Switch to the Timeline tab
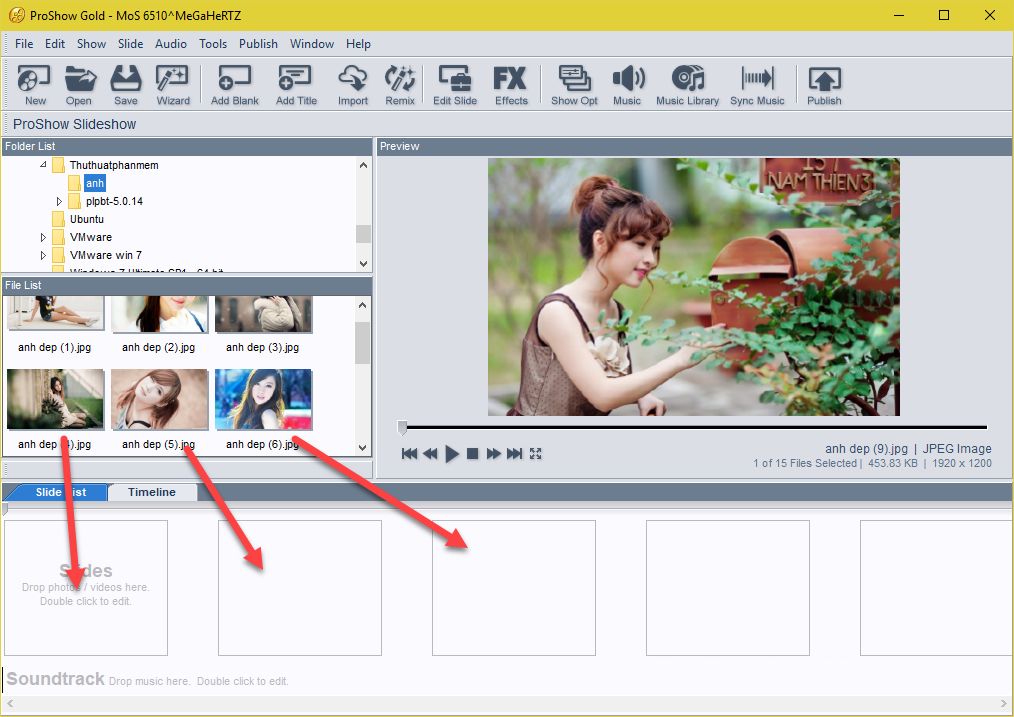The image size is (1014, 717). coord(152,492)
